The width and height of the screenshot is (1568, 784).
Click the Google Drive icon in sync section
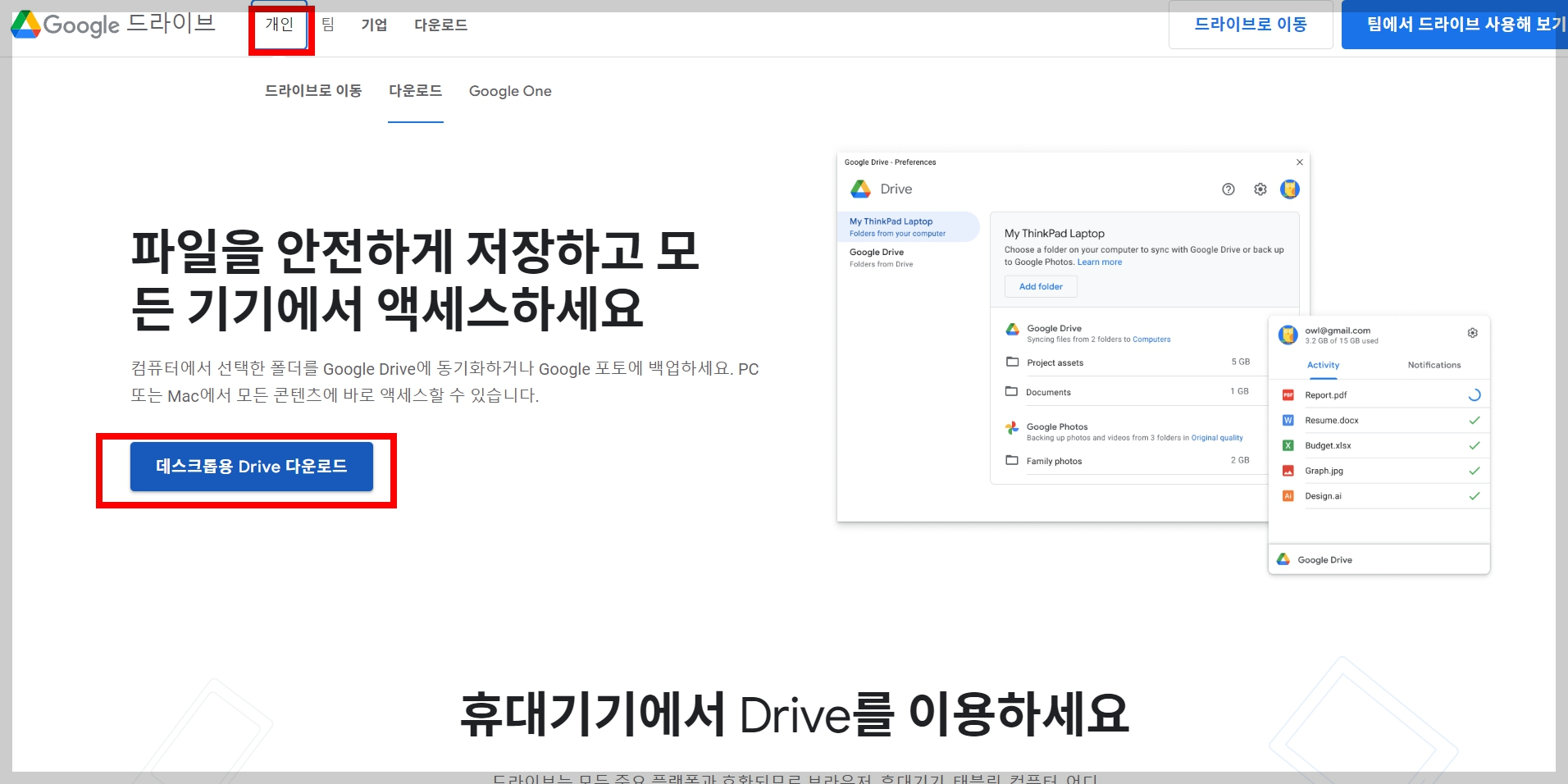[x=1013, y=329]
